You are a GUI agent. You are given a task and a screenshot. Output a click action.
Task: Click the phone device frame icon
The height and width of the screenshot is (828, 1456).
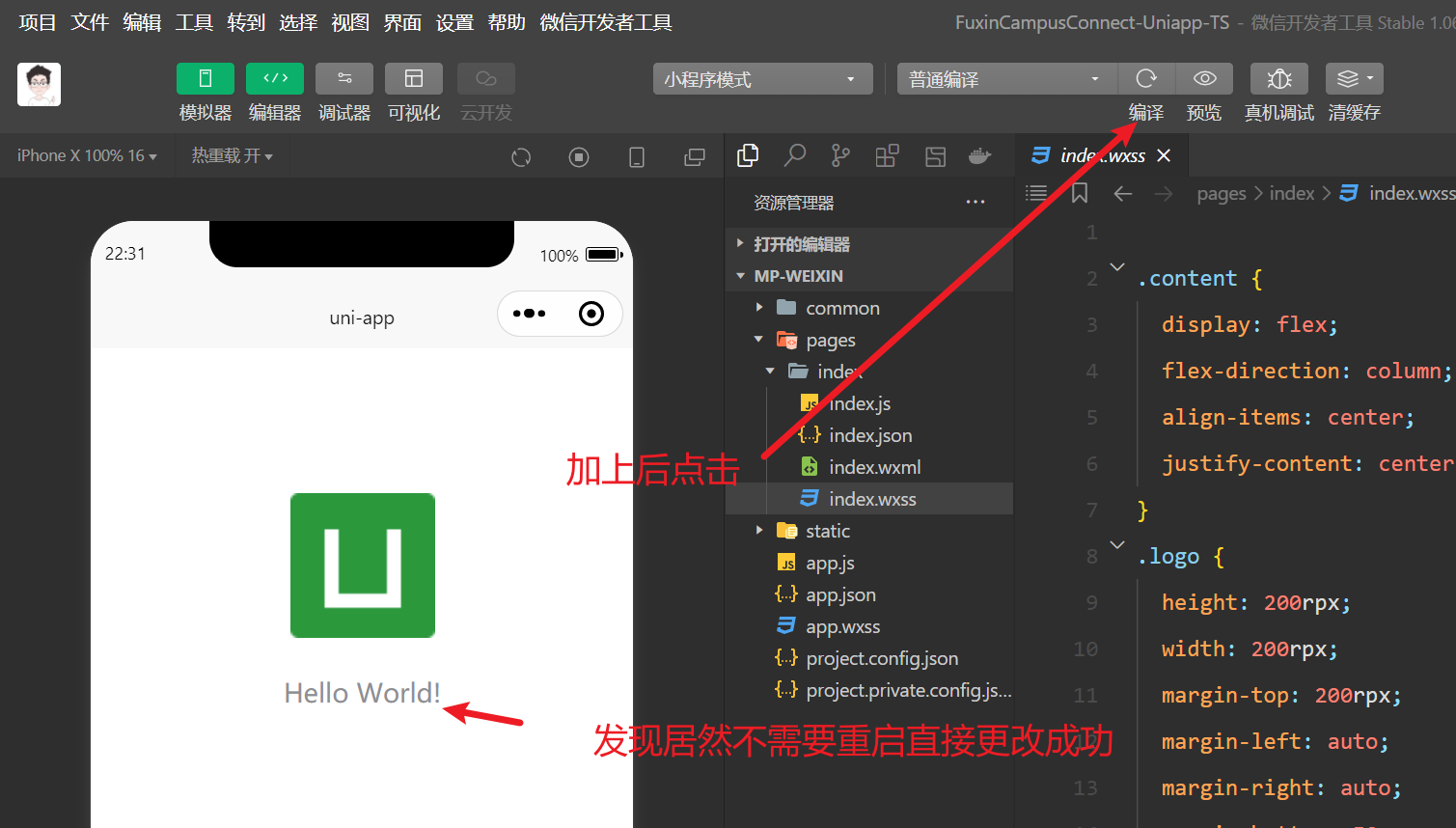[637, 157]
